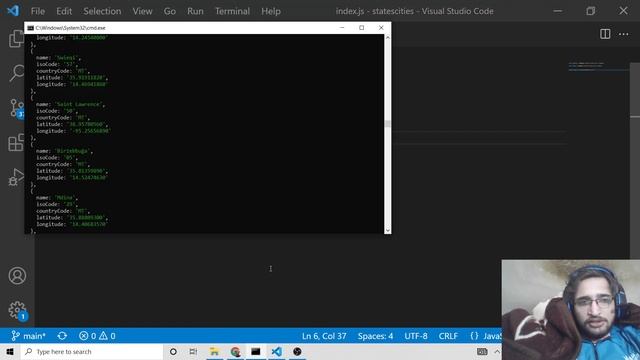Click the VS Code logo icon
Viewport: 640px width, 360px height.
[13, 11]
